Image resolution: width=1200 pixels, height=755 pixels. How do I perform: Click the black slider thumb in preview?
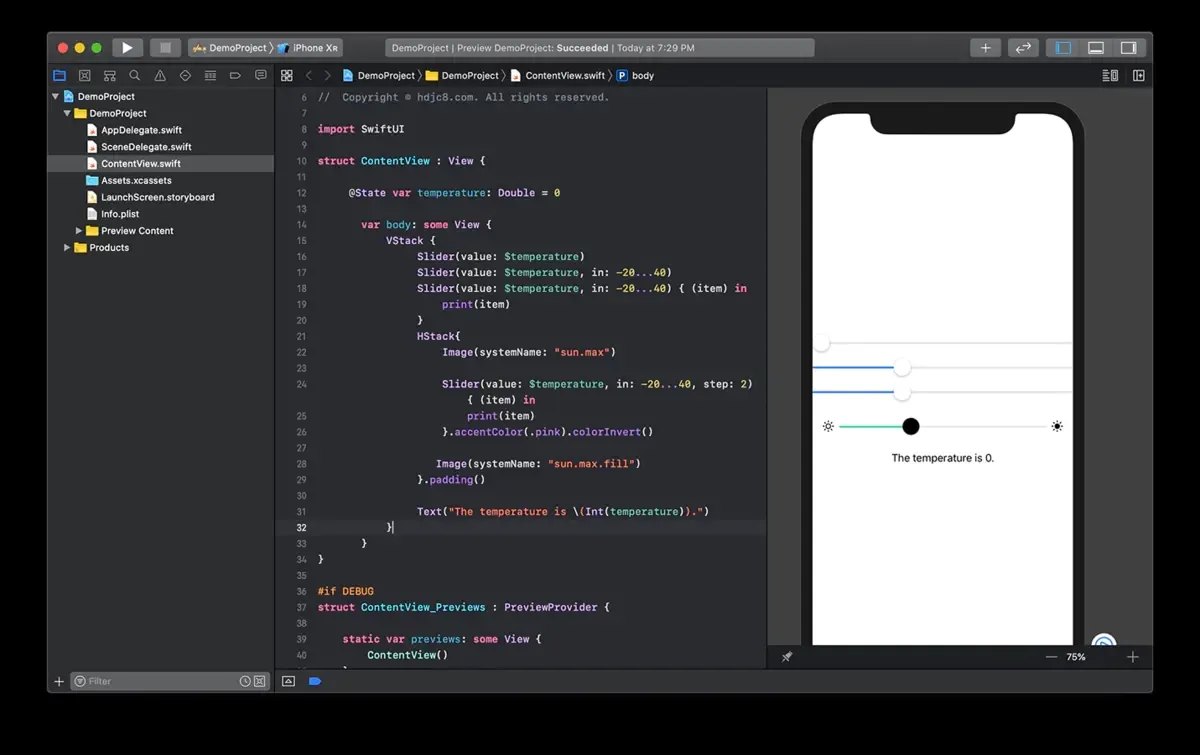pyautogui.click(x=911, y=427)
